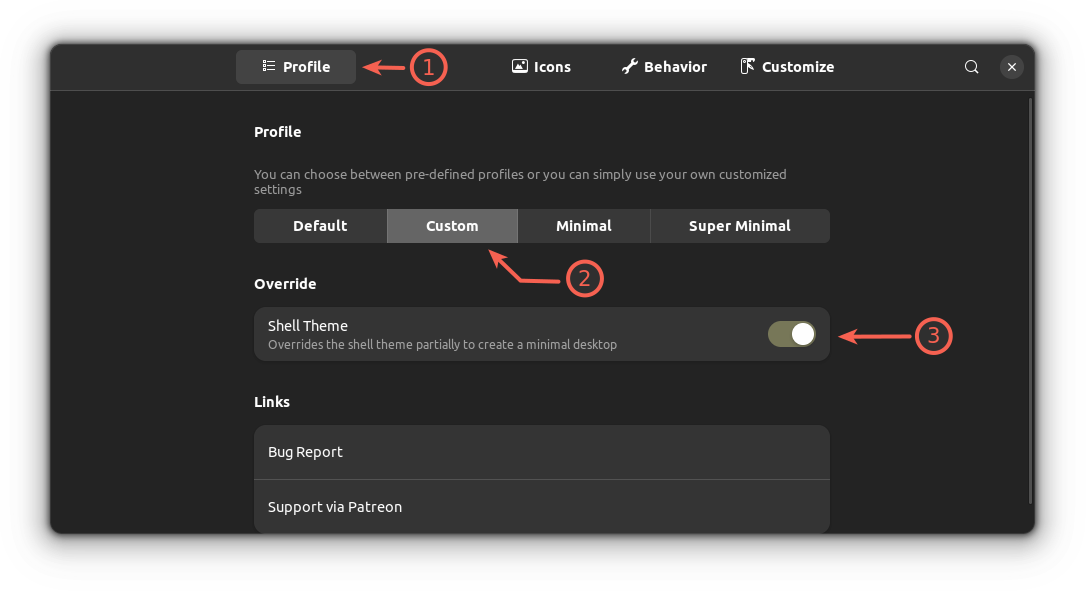Screen dimensions: 1087x592
Task: Click the bold Profile section heading
Action: pos(277,132)
